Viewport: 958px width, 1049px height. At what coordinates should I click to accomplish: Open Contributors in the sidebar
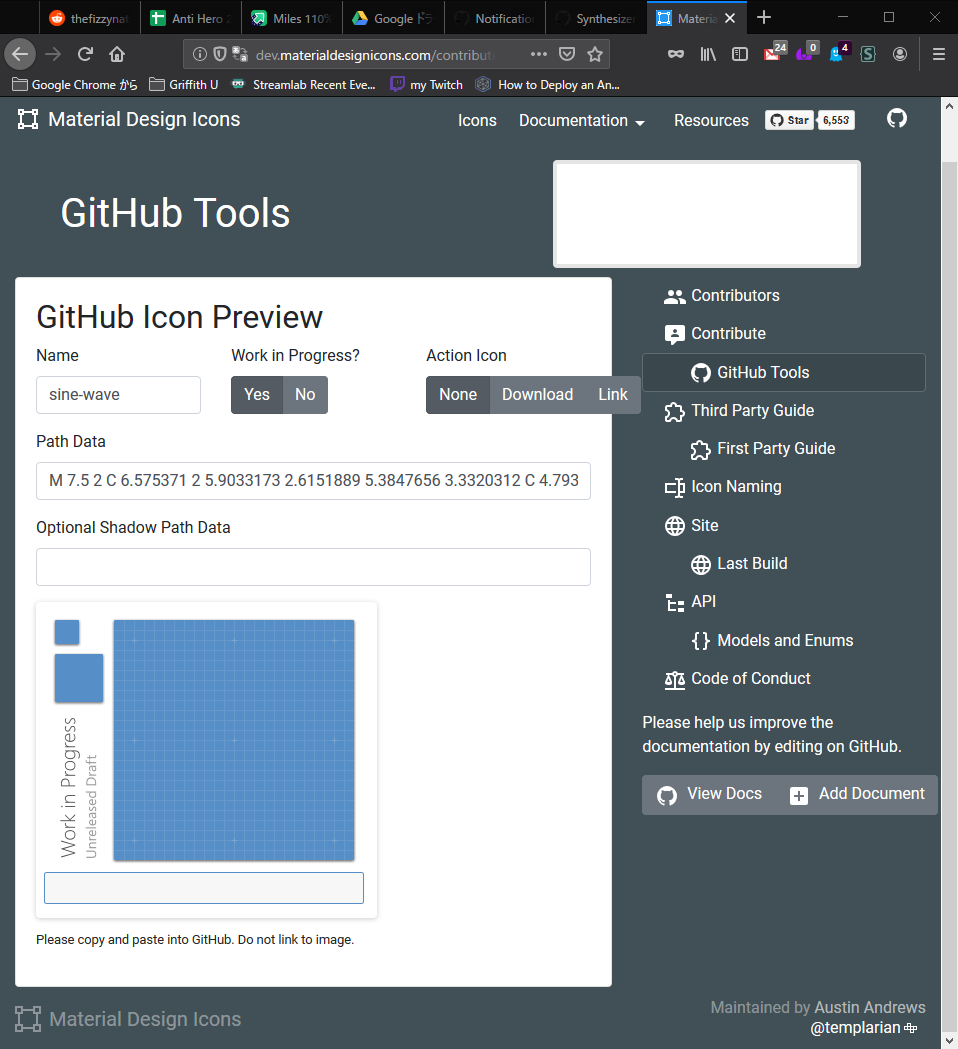[735, 296]
